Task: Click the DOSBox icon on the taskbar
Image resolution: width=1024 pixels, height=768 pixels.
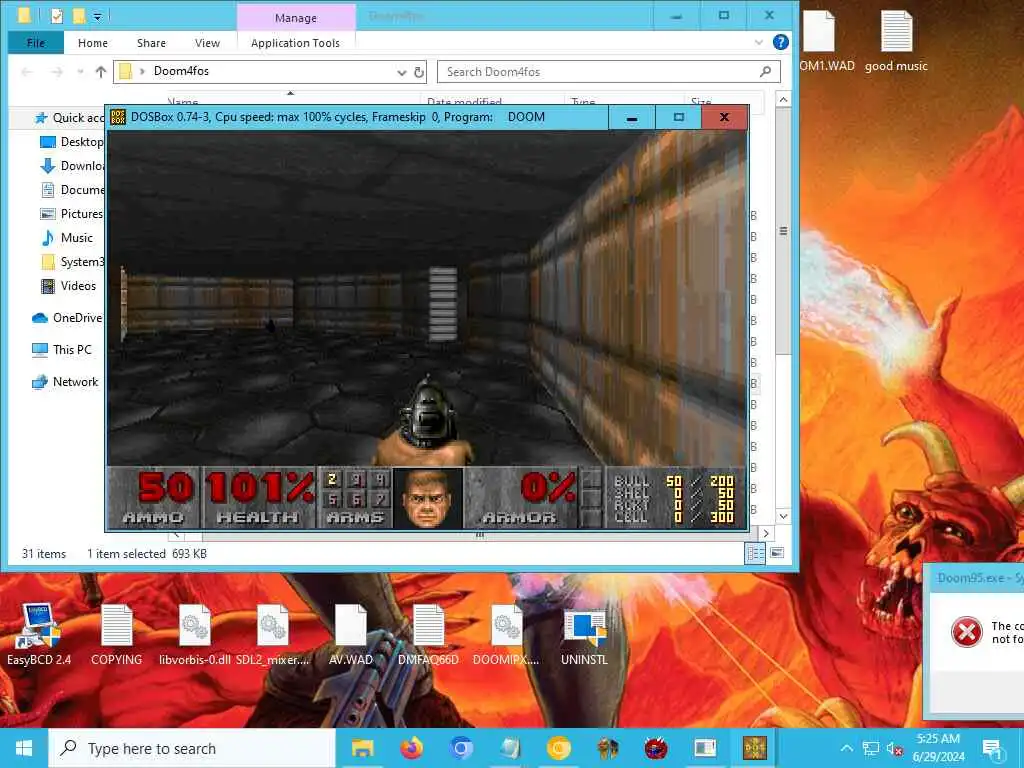Action: pyautogui.click(x=754, y=748)
